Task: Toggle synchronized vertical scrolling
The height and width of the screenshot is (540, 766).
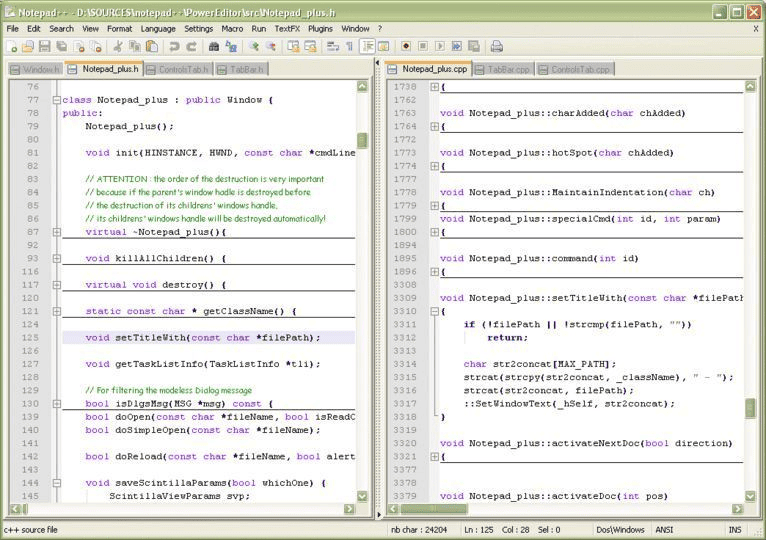Action: pos(293,46)
